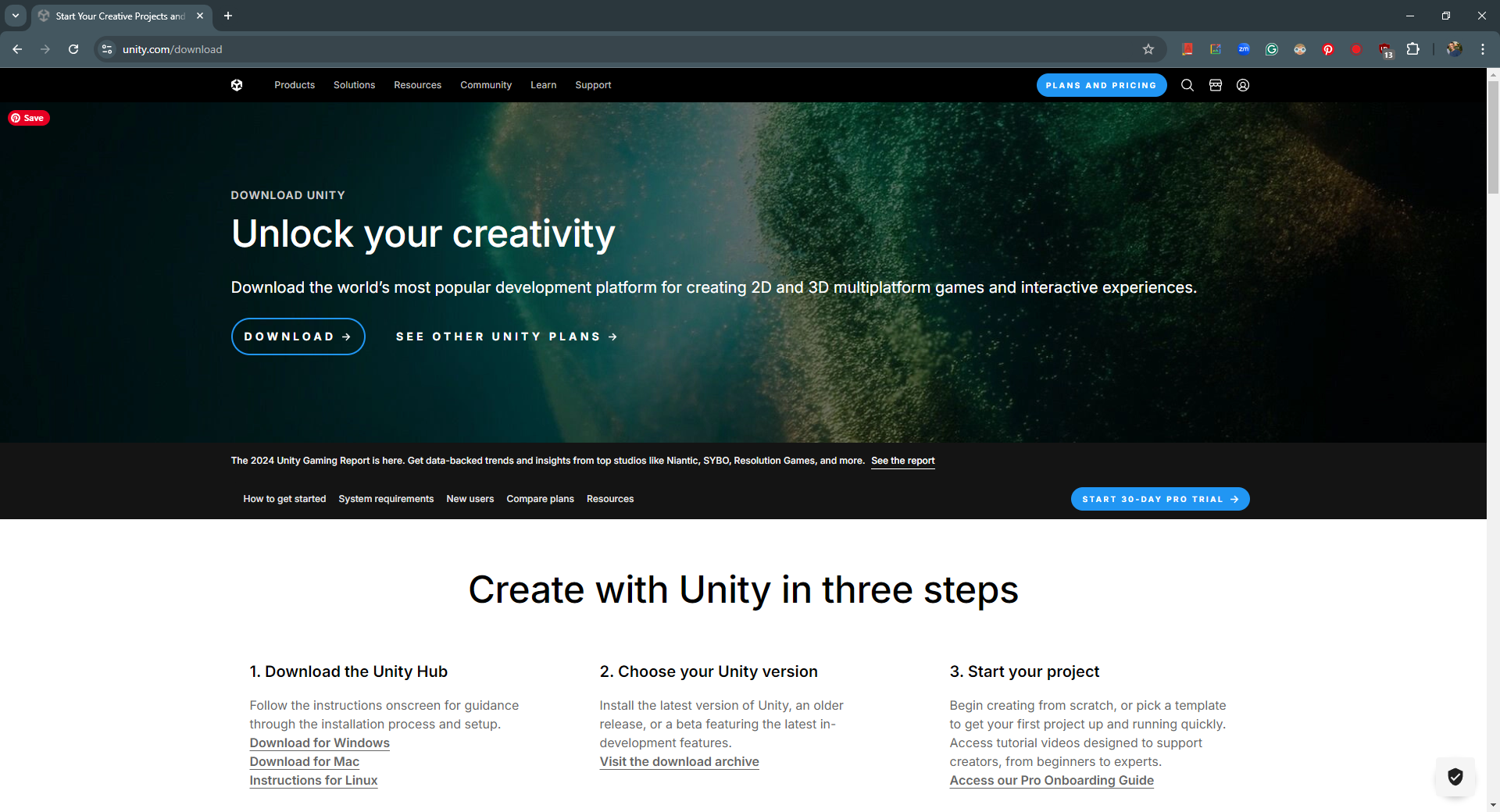Access the Pro Onboarding Guide link
The height and width of the screenshot is (812, 1500).
pyautogui.click(x=1052, y=781)
